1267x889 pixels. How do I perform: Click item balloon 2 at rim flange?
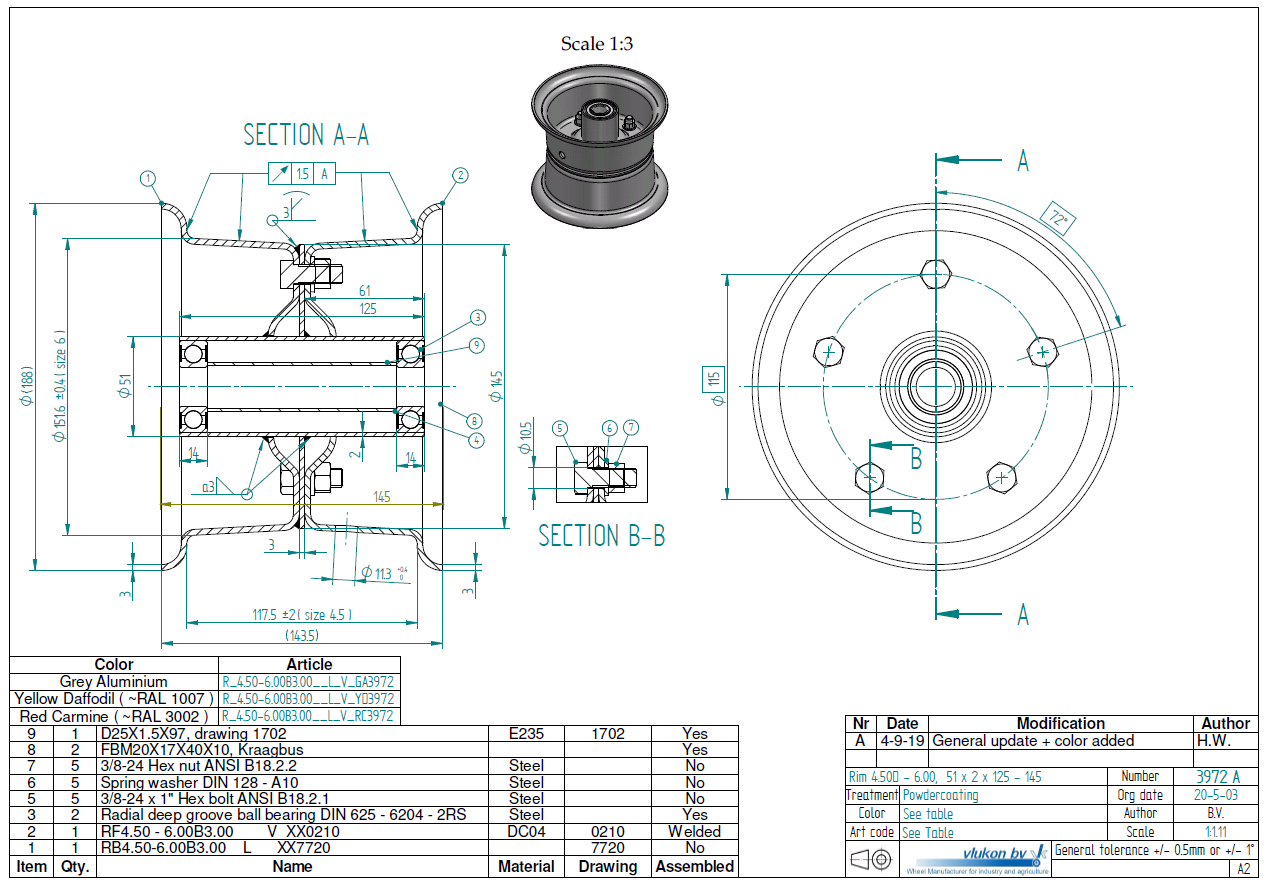pos(460,175)
